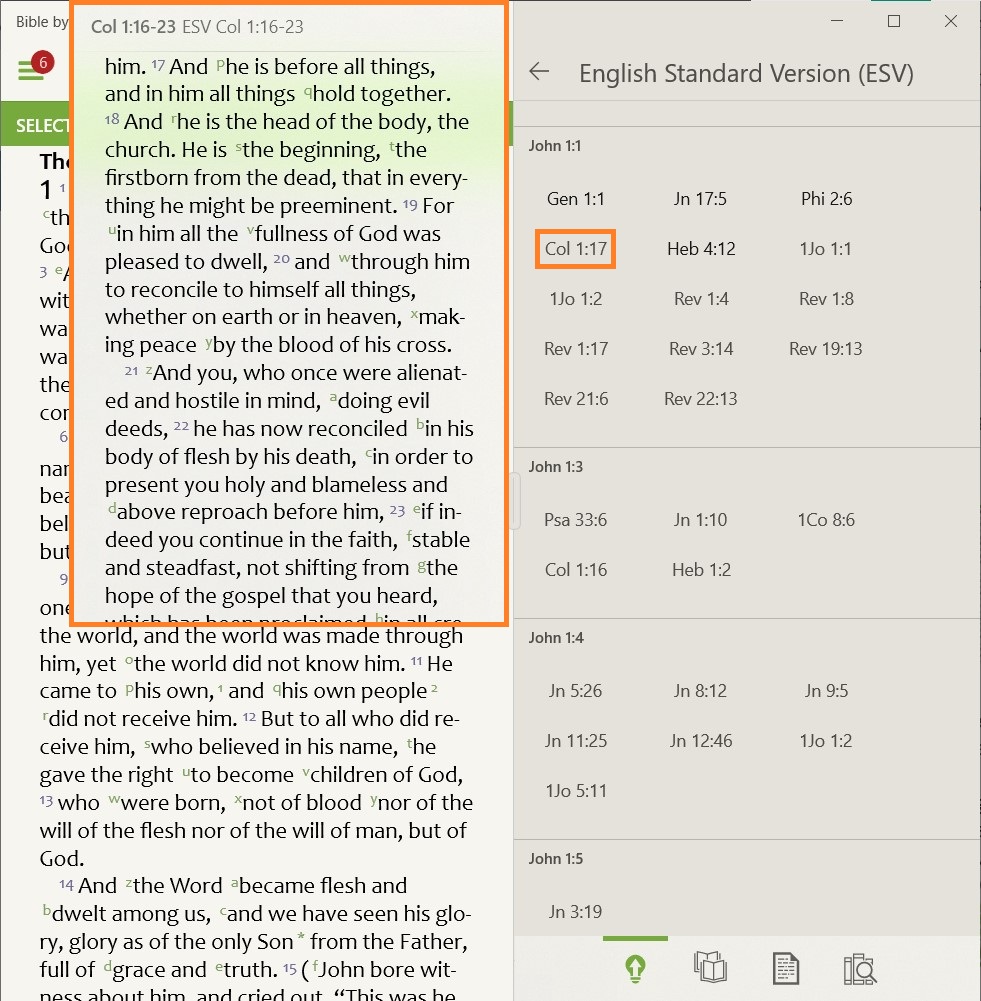Go back using the arrow beside ESV title
Screen dimensions: 981x1001
[x=539, y=72]
